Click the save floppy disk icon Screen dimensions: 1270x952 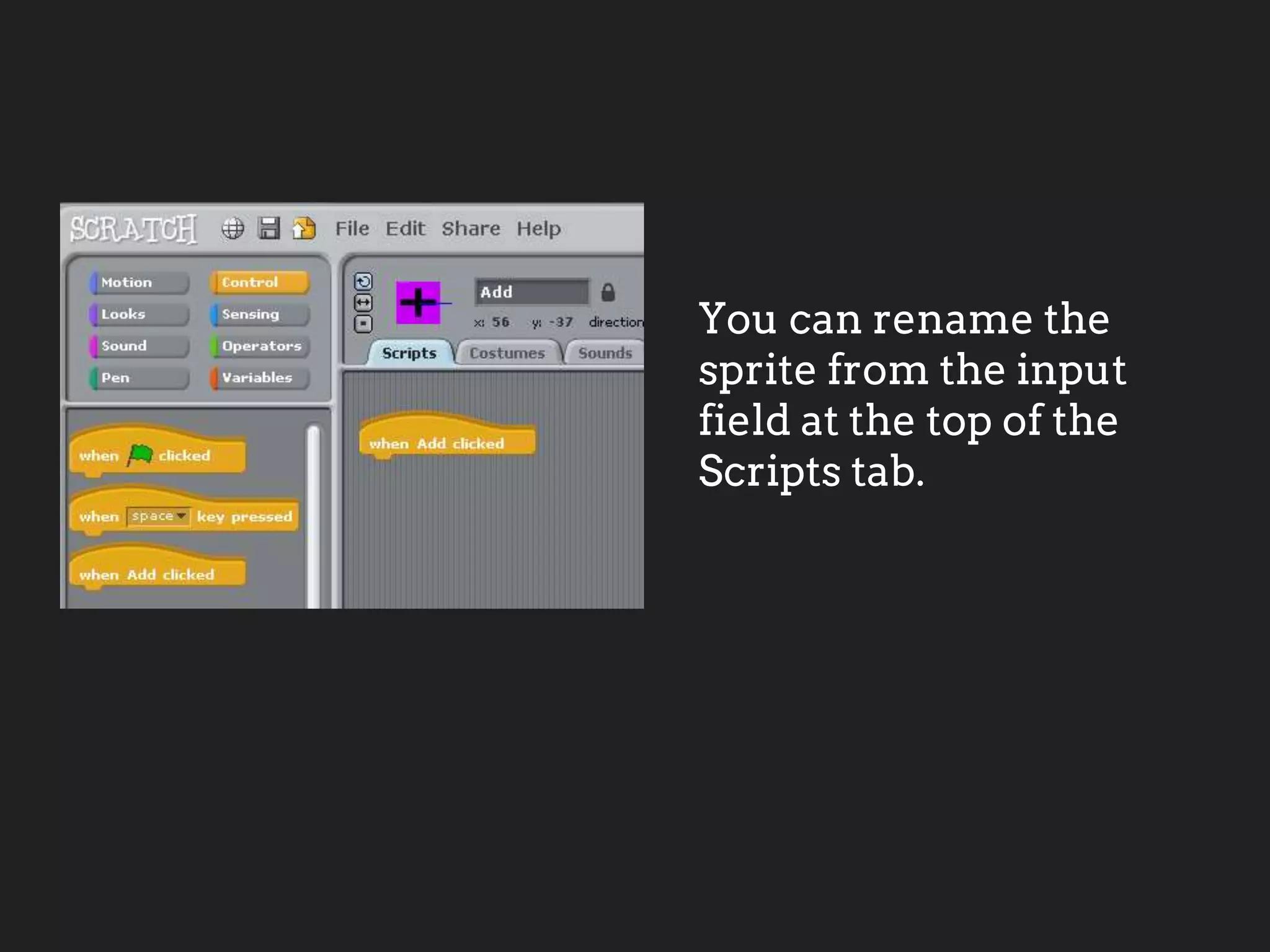[269, 228]
